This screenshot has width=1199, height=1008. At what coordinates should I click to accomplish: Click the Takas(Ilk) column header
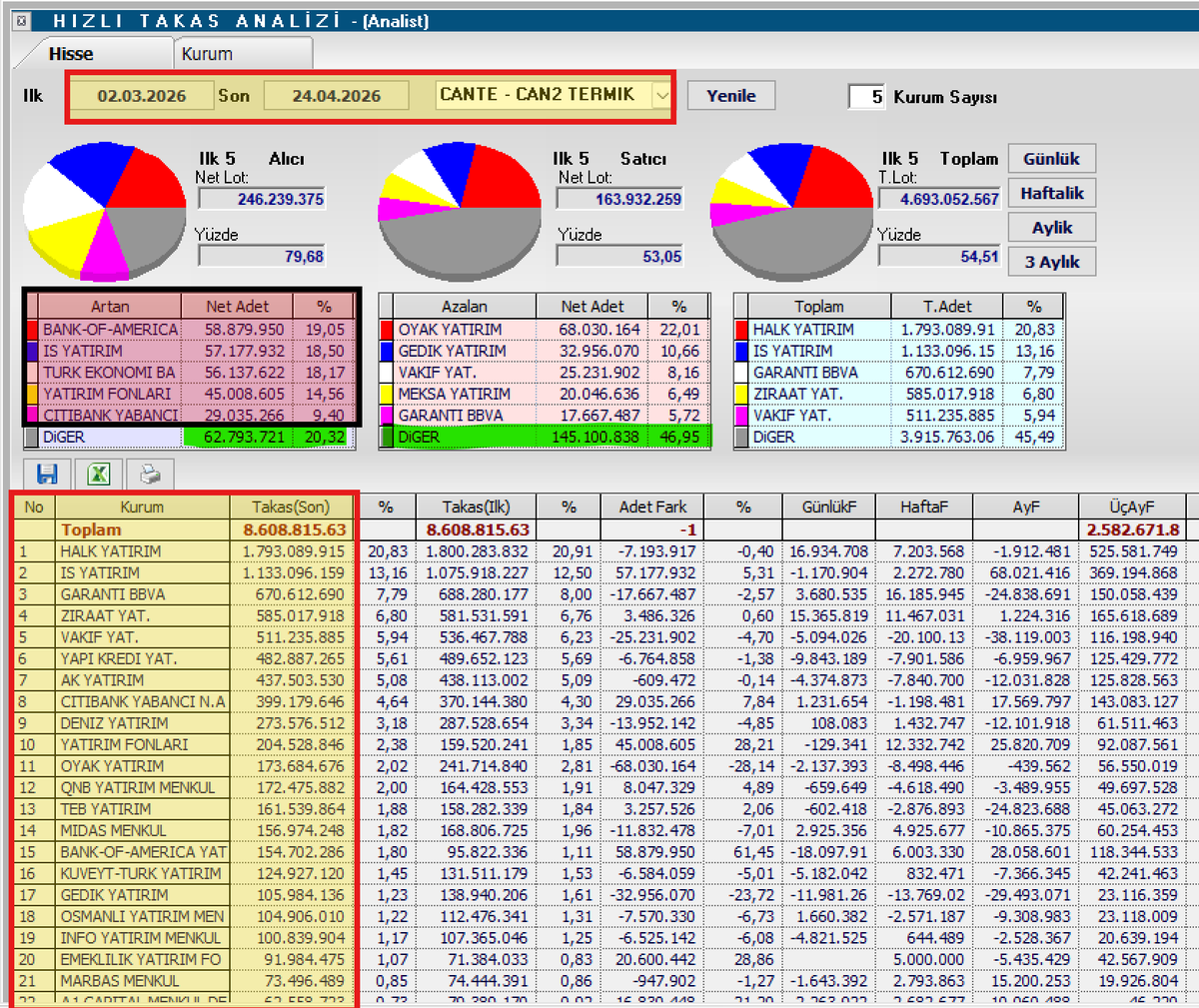(477, 507)
